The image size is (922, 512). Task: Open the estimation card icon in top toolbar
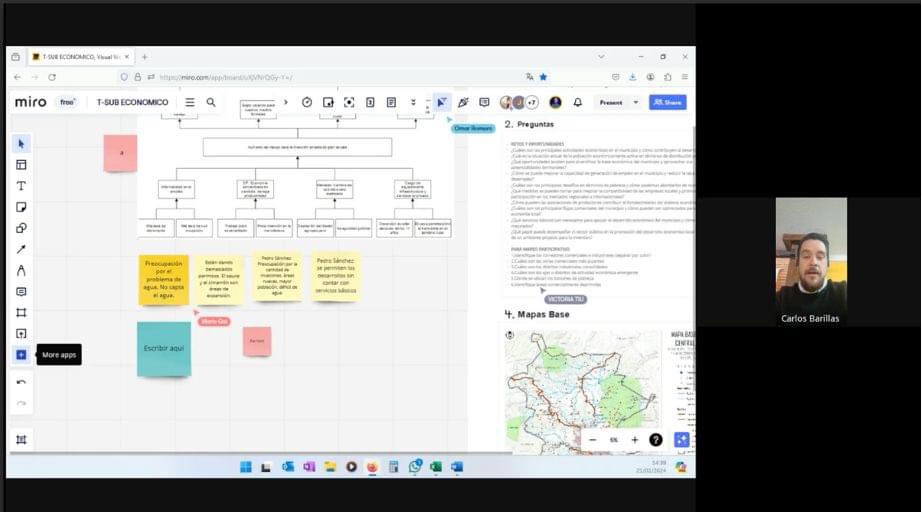coord(370,102)
